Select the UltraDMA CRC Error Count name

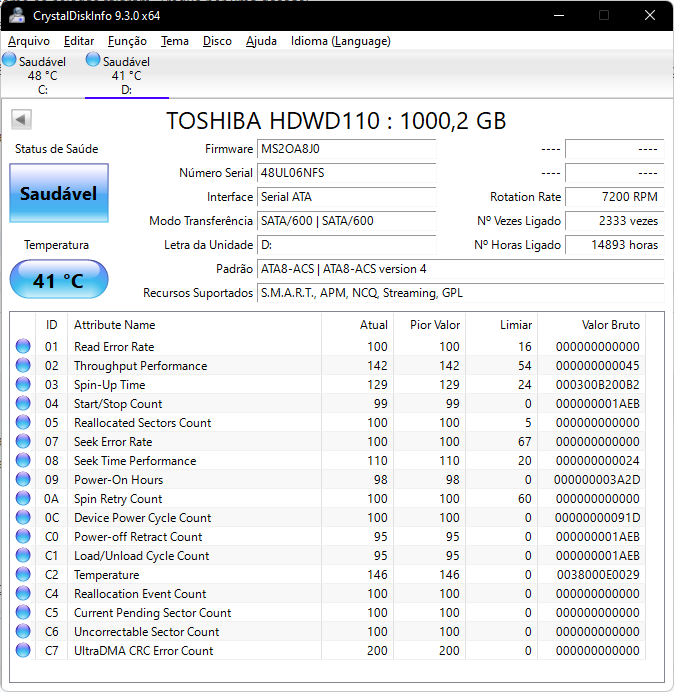(143, 651)
